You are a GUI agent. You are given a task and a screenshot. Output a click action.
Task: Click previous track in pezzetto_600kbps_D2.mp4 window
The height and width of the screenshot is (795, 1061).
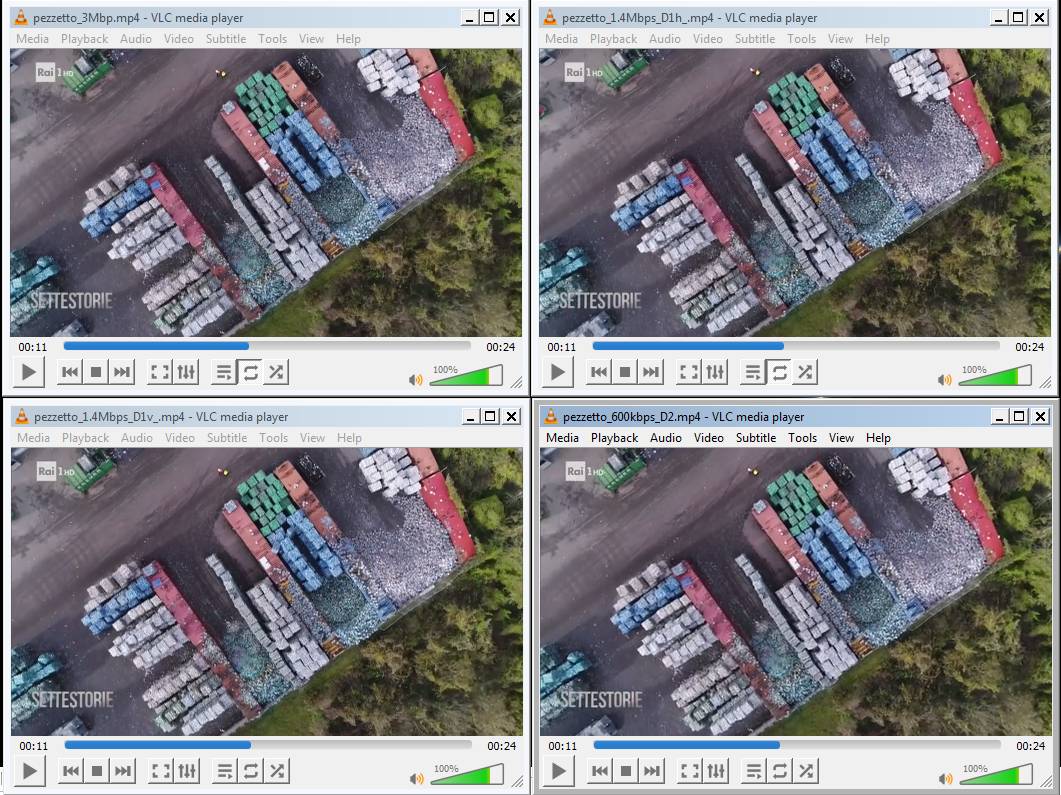click(600, 771)
